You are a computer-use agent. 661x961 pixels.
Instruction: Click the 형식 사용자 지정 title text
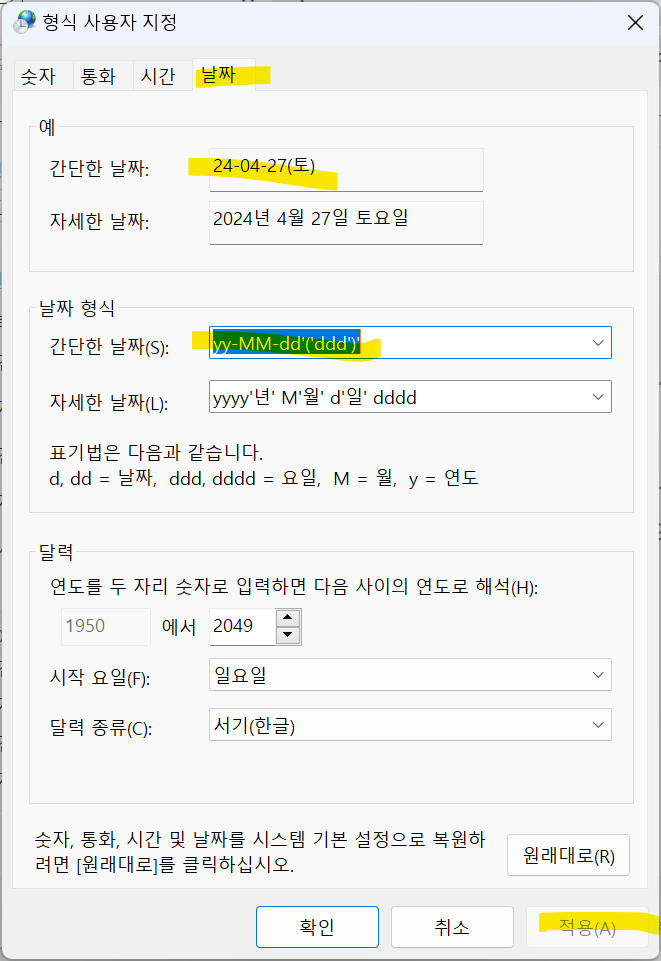tap(110, 23)
